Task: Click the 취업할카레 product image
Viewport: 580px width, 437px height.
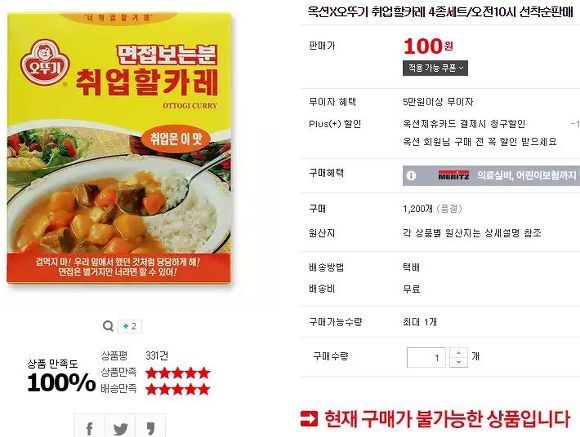Action: 119,148
